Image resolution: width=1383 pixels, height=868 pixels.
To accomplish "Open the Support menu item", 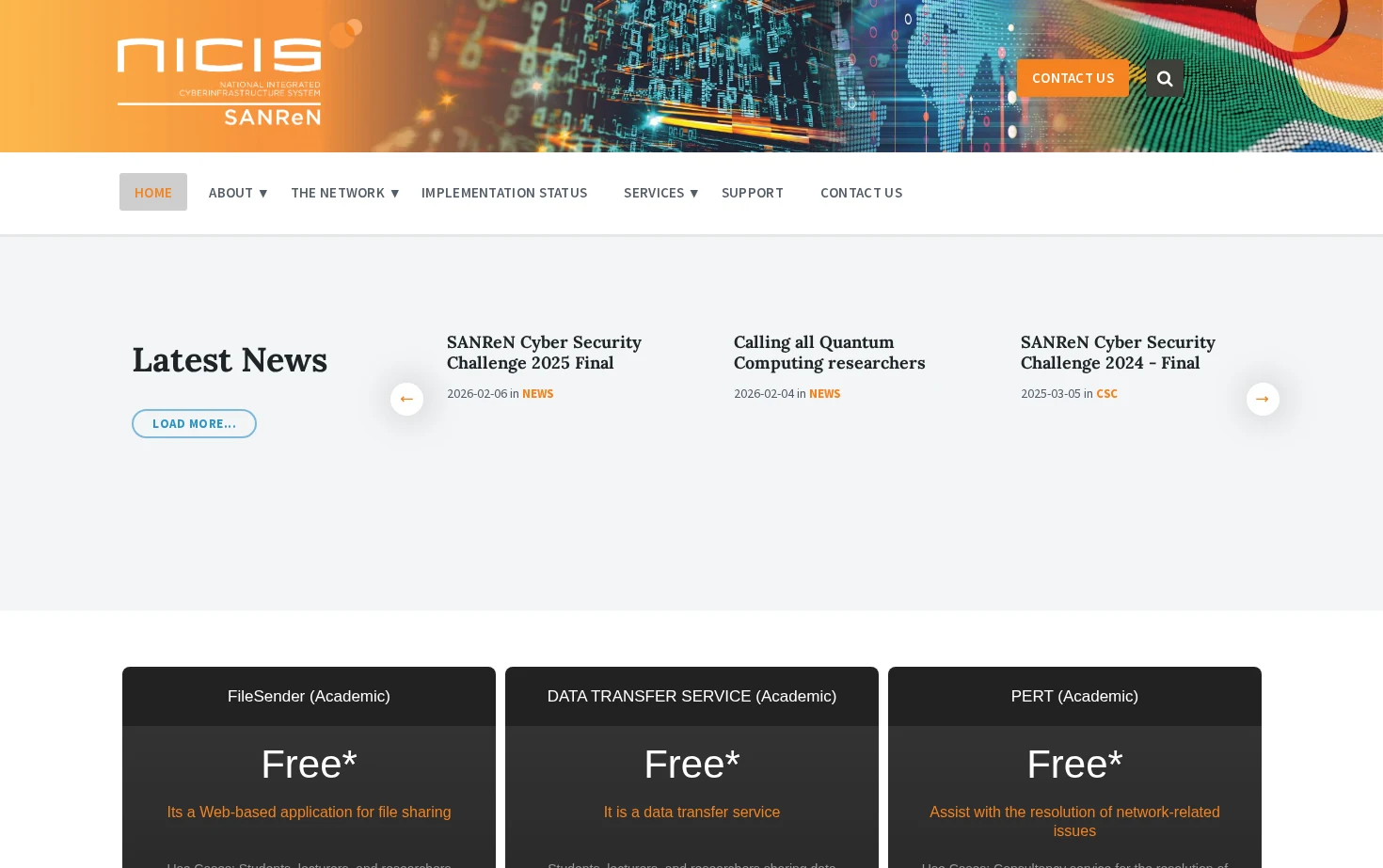I will [x=753, y=192].
